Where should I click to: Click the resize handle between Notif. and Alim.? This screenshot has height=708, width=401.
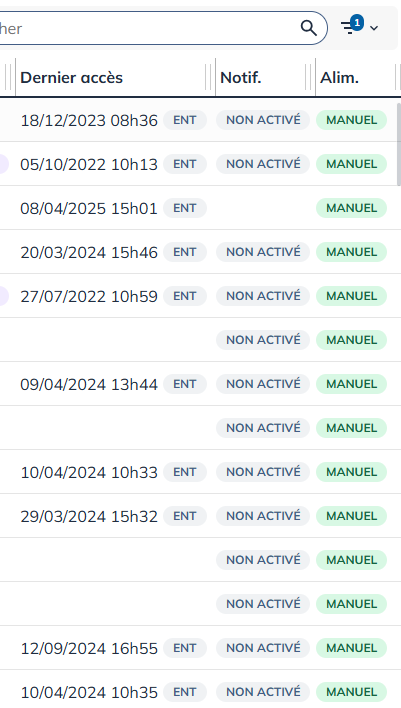308,77
